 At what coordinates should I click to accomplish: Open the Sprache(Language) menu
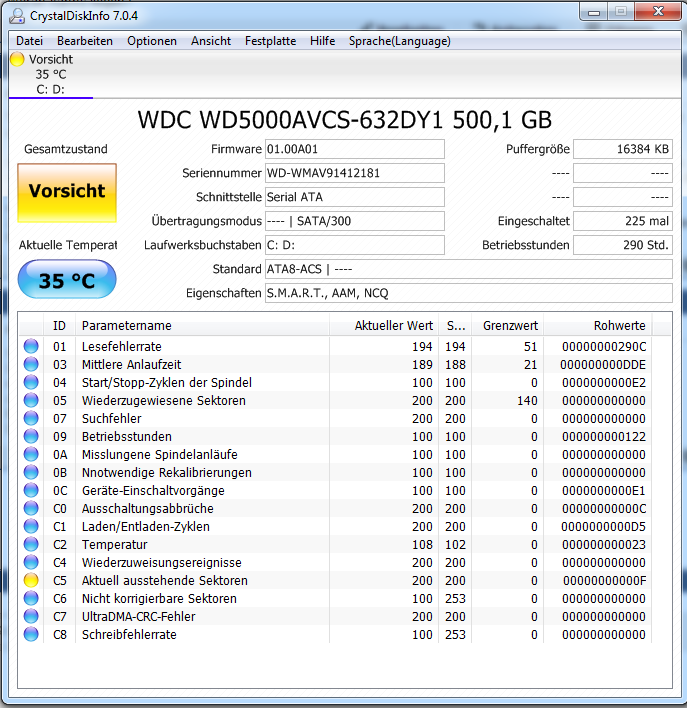pos(400,41)
